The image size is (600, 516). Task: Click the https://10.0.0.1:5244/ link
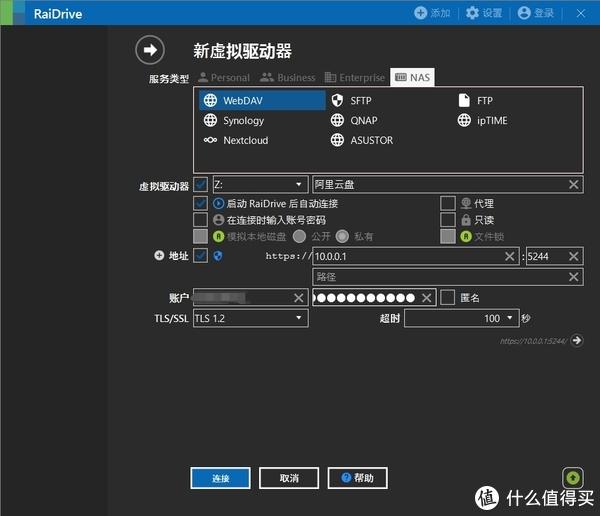pyautogui.click(x=533, y=341)
